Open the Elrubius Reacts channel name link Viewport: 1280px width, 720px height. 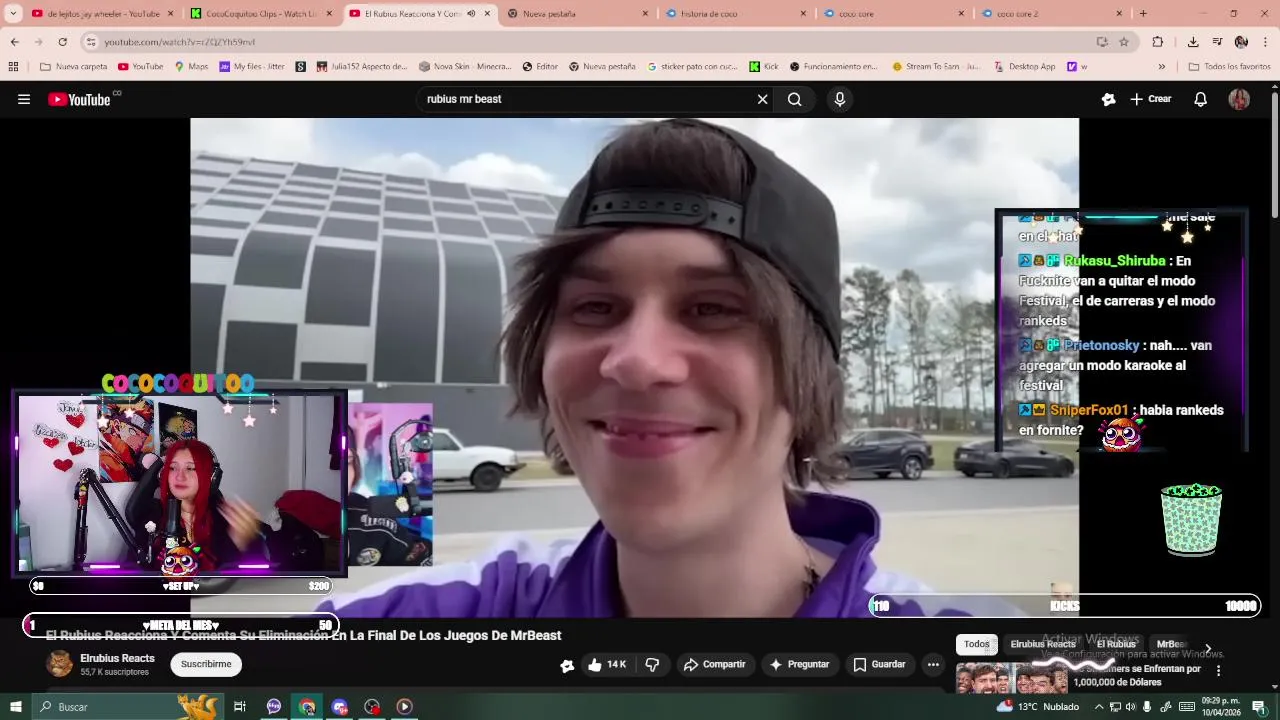pyautogui.click(x=117, y=658)
